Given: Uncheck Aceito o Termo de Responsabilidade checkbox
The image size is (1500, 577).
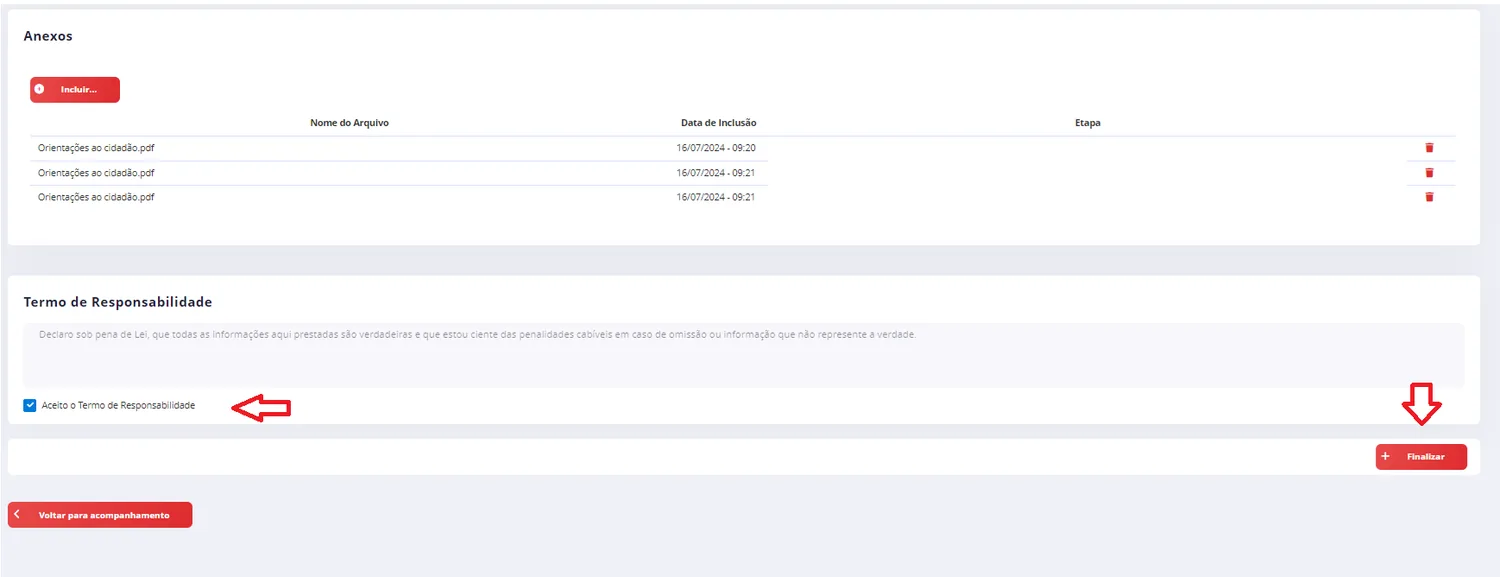Looking at the screenshot, I should (29, 406).
